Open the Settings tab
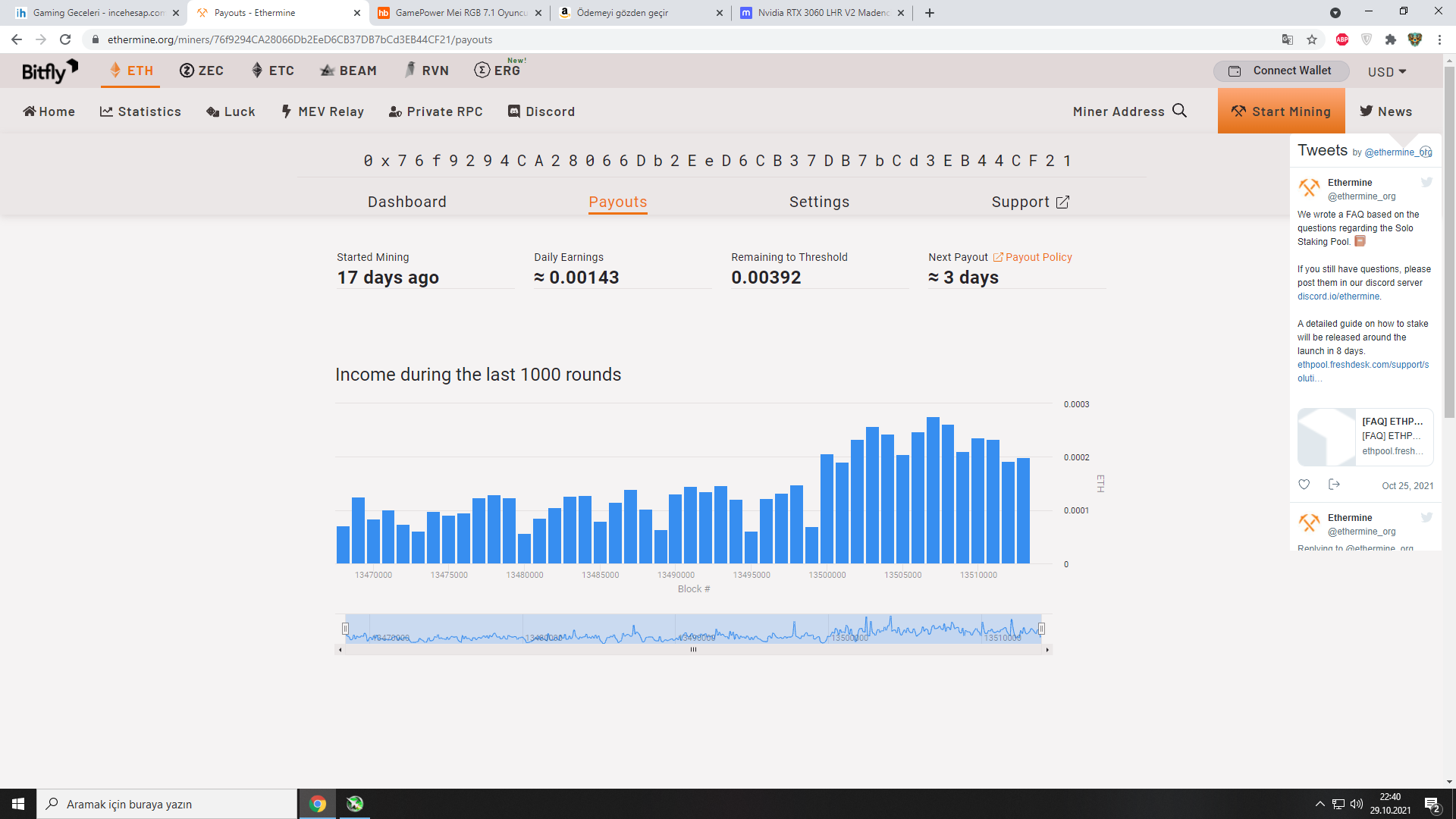This screenshot has height=819, width=1456. [x=819, y=202]
